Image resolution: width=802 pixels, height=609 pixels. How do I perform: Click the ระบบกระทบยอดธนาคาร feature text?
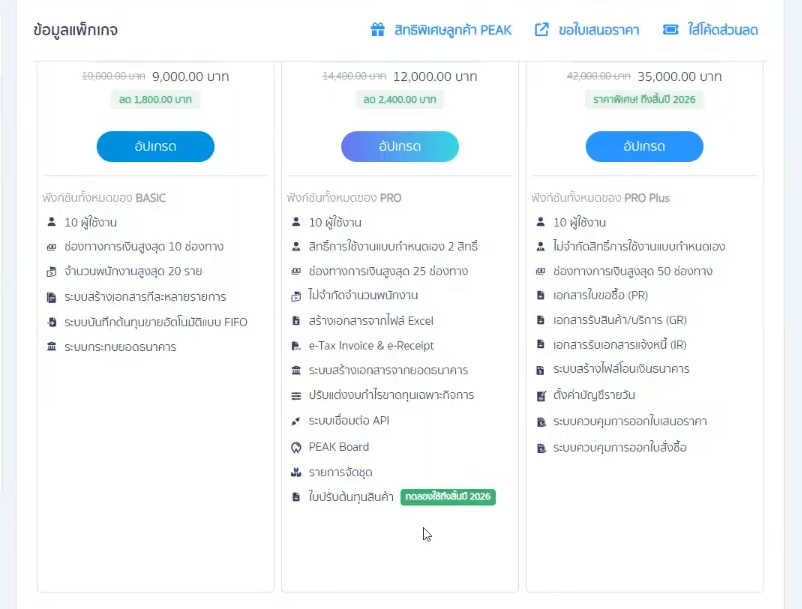click(x=120, y=347)
